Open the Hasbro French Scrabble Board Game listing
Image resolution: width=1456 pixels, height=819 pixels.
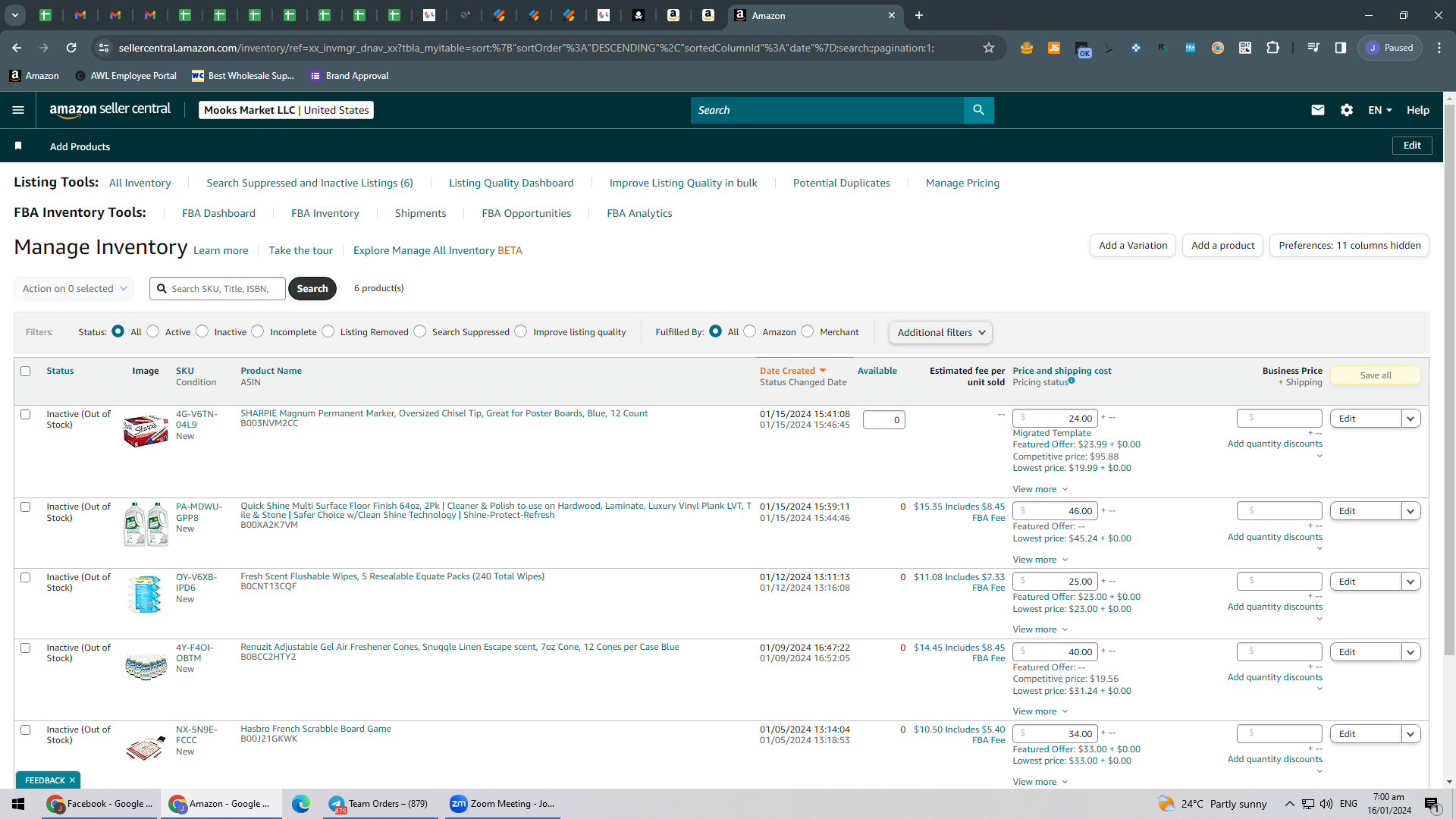click(315, 729)
